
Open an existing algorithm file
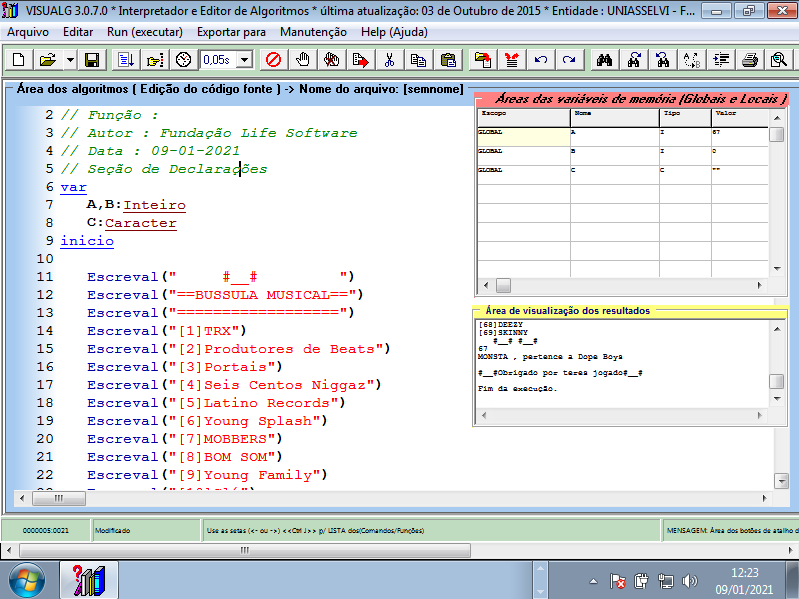[48, 60]
